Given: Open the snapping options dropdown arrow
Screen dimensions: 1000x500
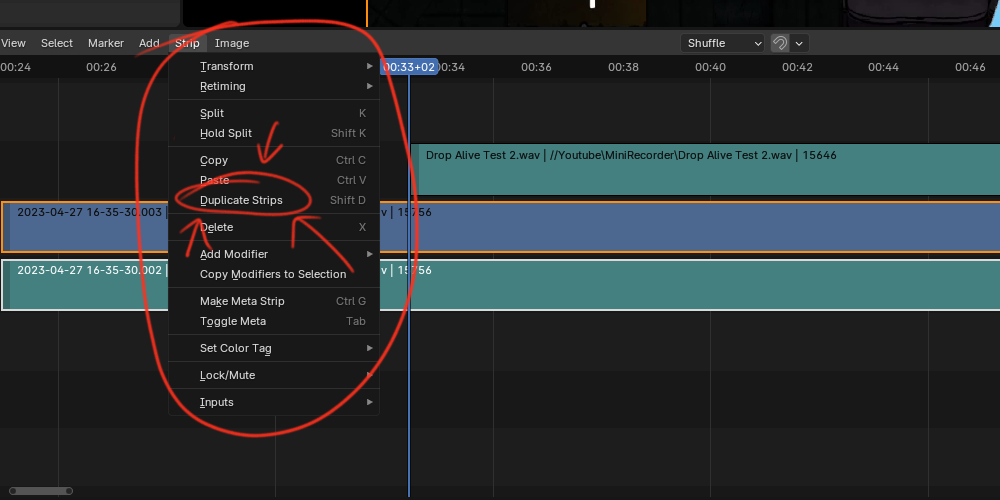Looking at the screenshot, I should (x=799, y=43).
